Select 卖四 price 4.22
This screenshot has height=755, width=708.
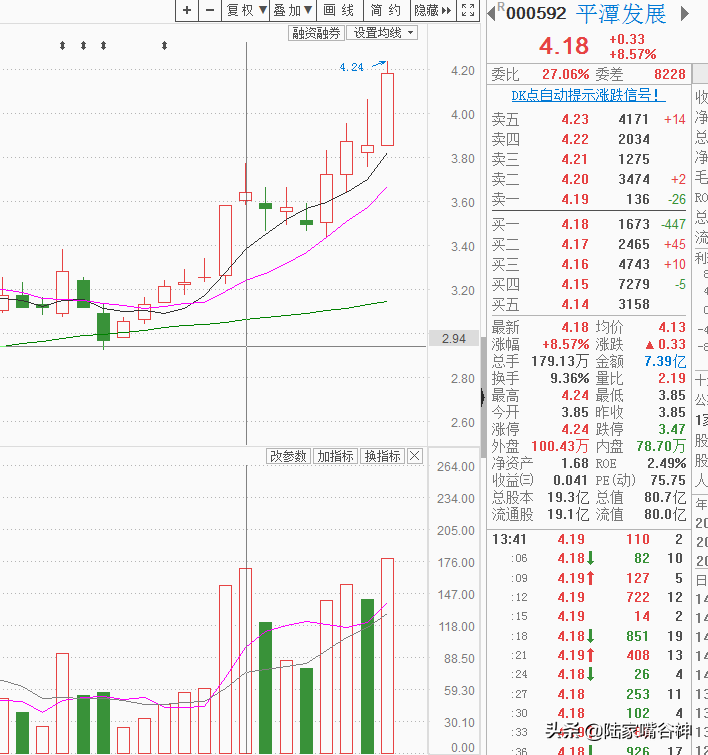575,140
